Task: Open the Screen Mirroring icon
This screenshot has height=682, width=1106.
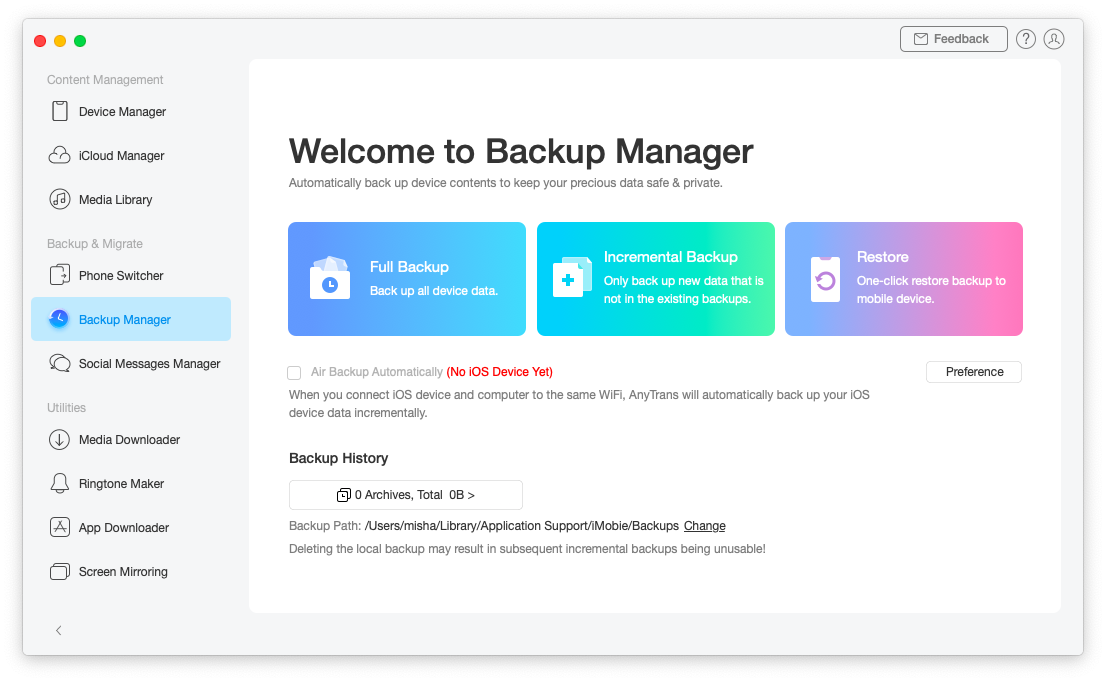Action: [x=60, y=571]
